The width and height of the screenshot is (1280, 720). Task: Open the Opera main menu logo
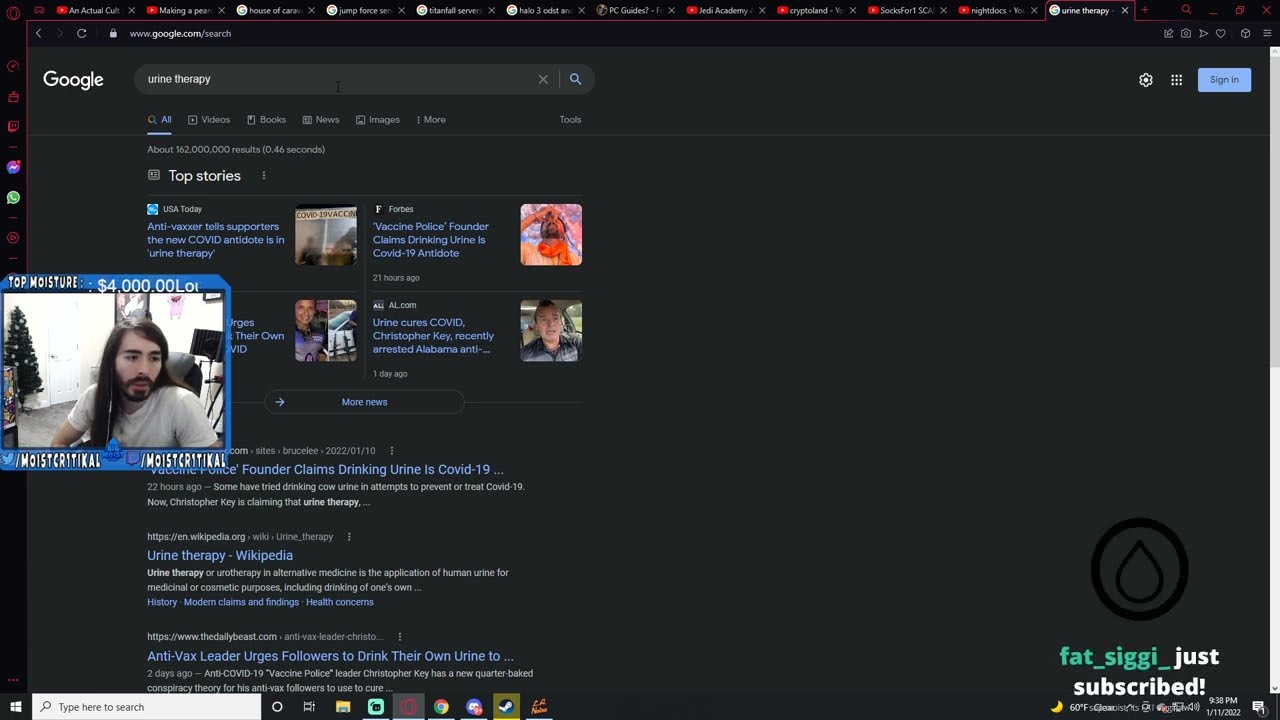(13, 12)
